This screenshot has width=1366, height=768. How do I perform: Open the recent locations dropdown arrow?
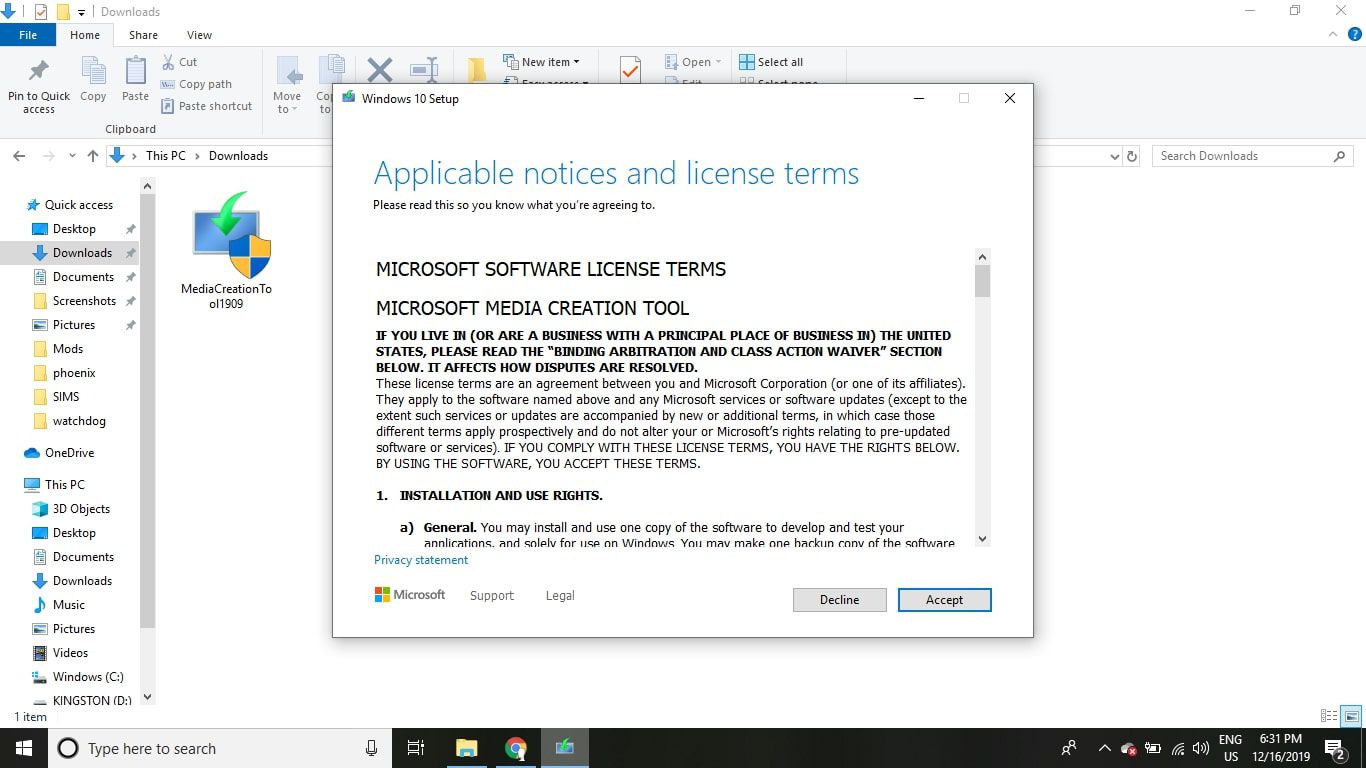72,156
